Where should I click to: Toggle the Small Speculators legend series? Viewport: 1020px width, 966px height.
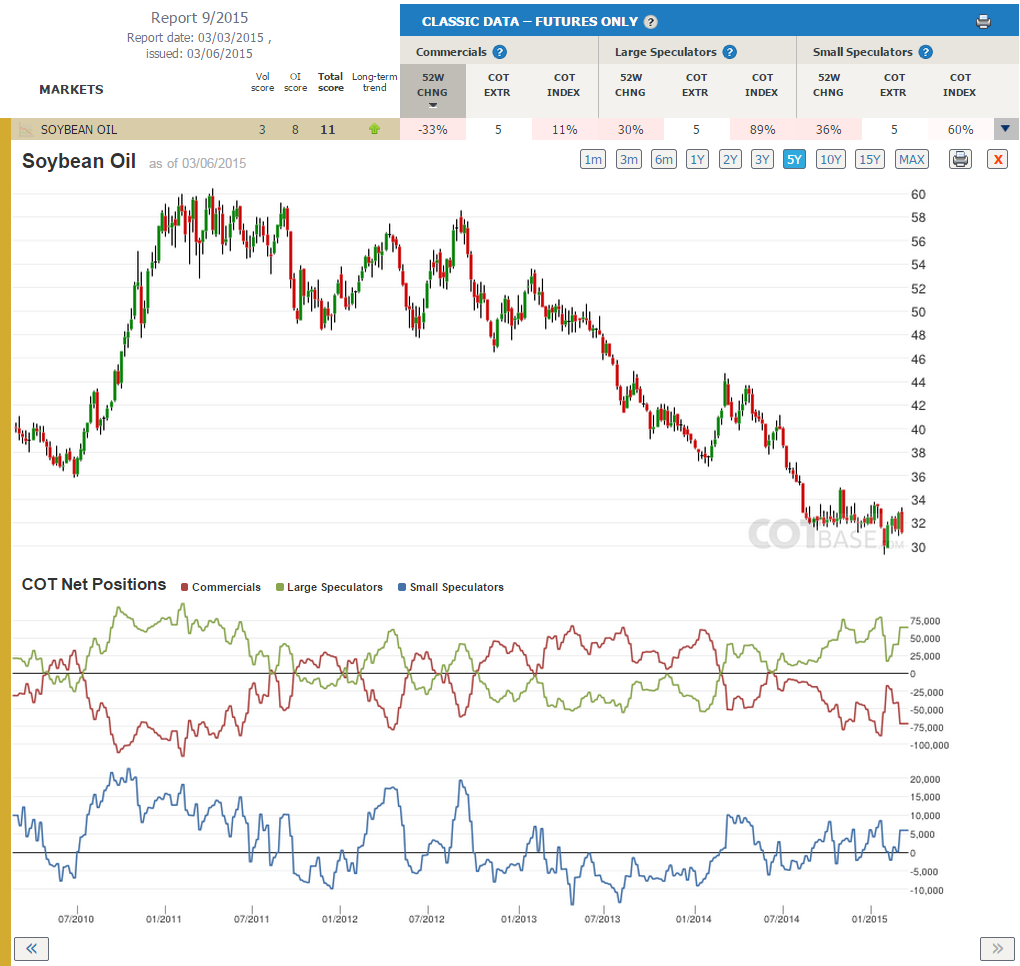(451, 587)
